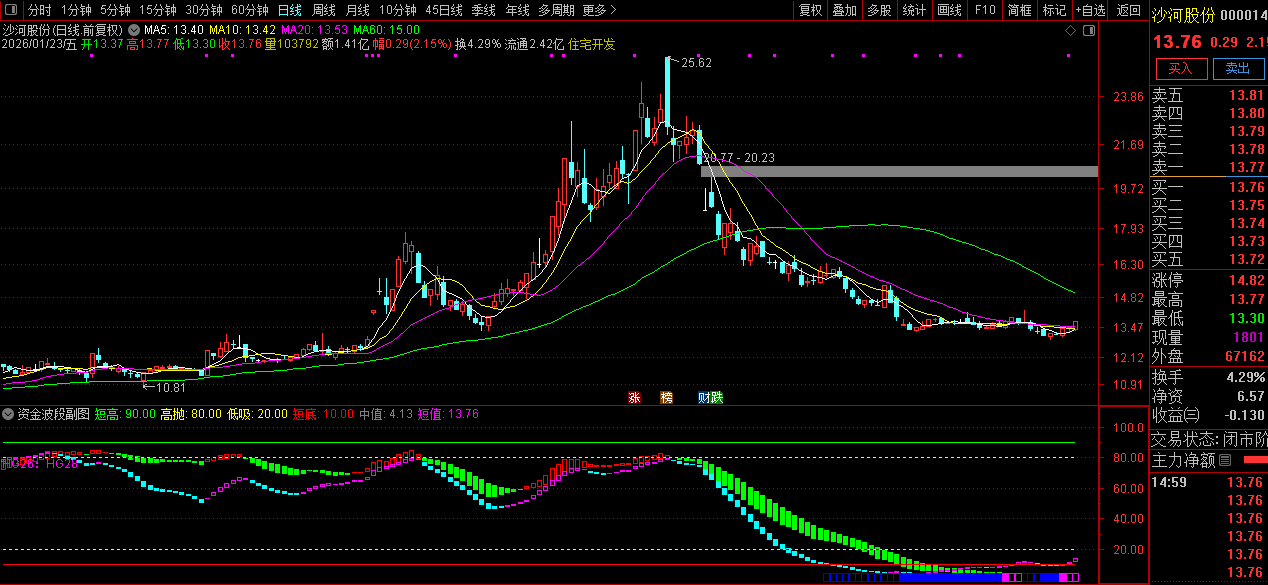
Task: Expand the 资金波段副图 indicator dropdown
Action: tap(9, 413)
